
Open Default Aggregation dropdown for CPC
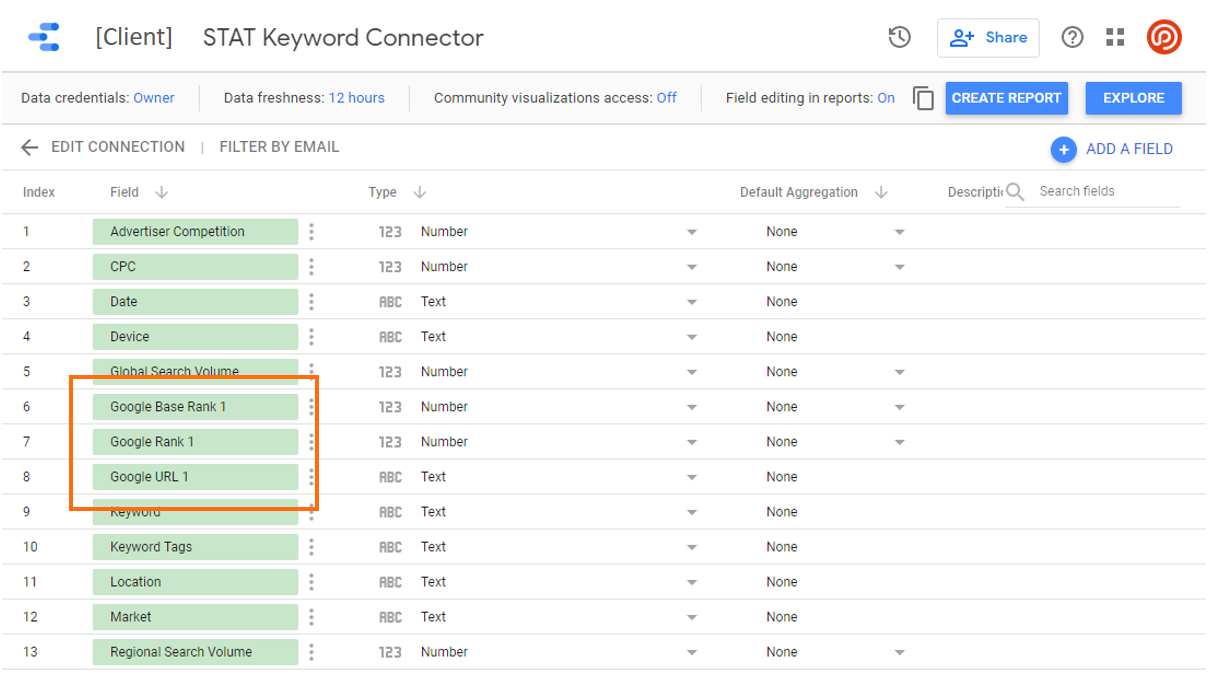899,267
